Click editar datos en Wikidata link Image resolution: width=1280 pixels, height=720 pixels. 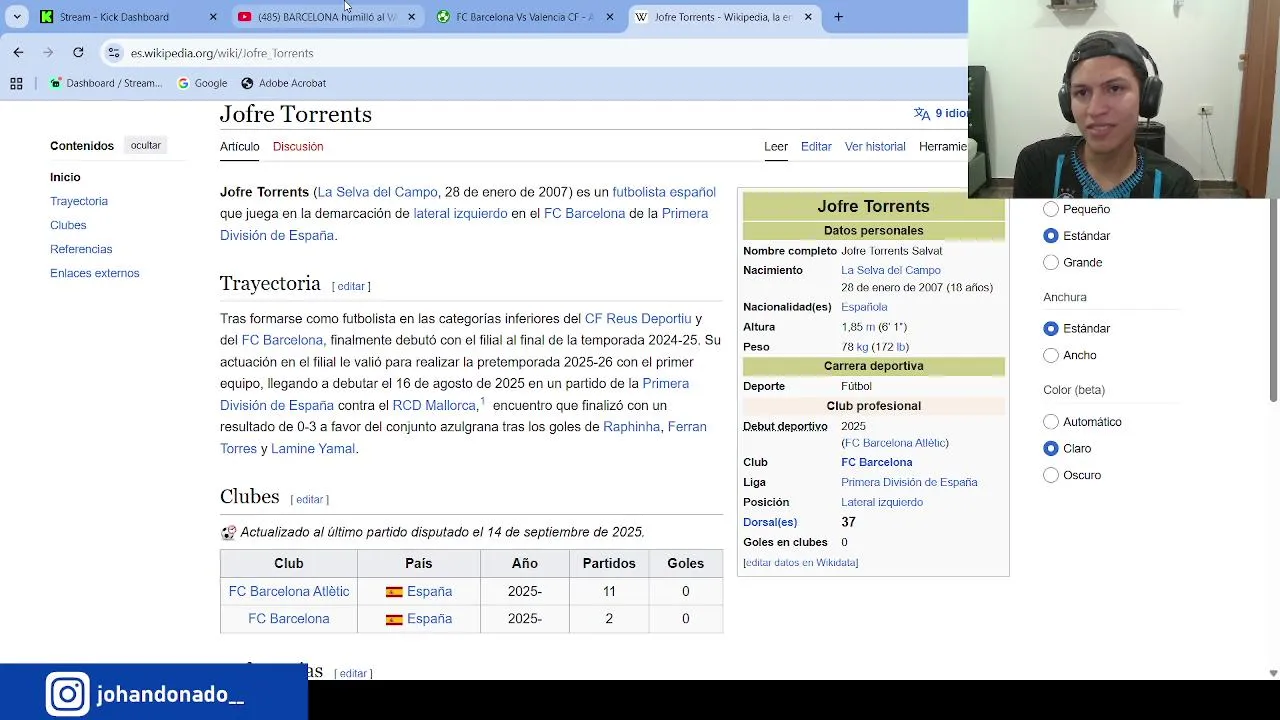click(801, 562)
